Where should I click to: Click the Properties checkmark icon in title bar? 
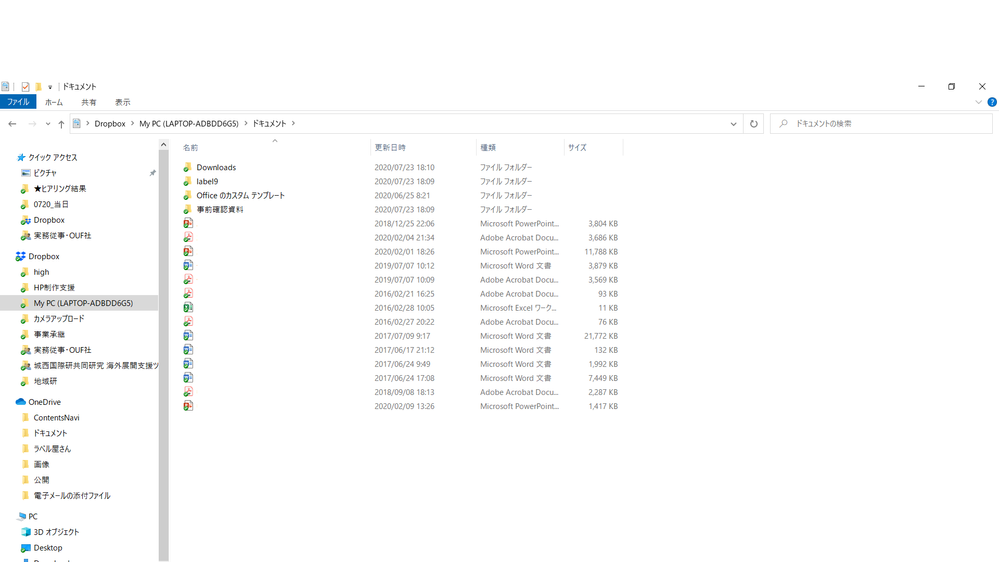[x=25, y=87]
